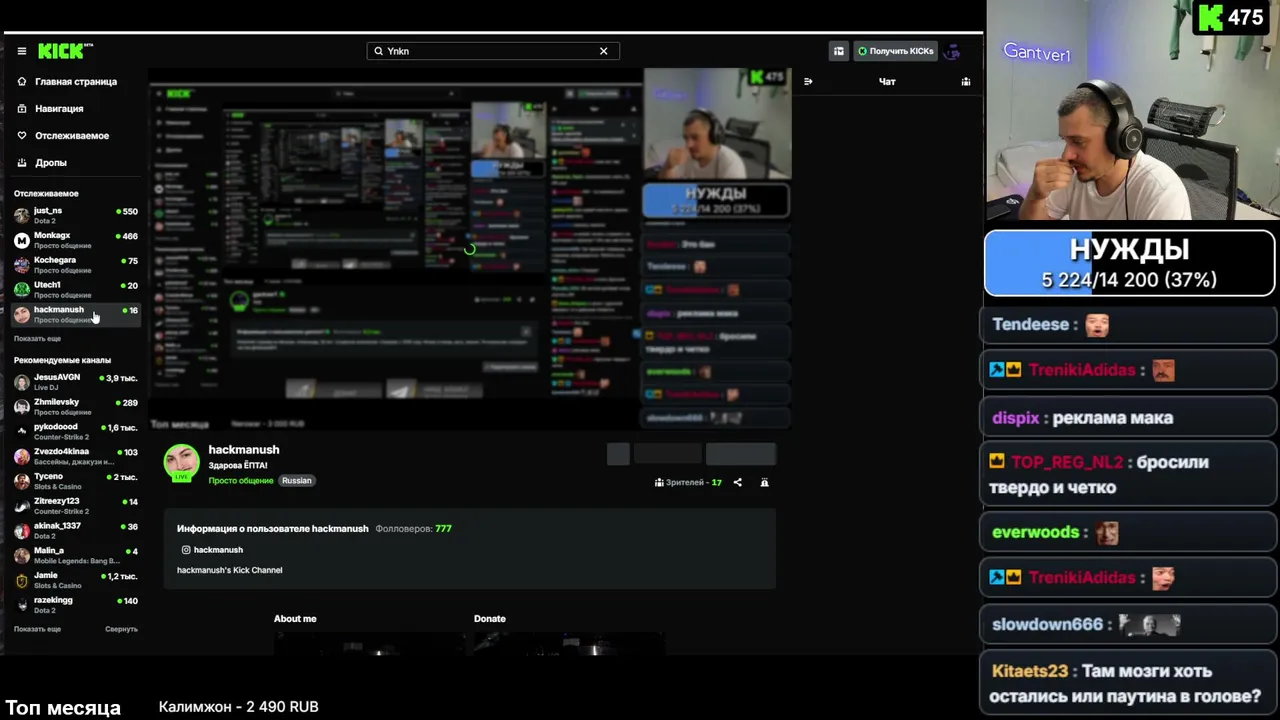The height and width of the screenshot is (720, 1280).
Task: Share the stream via share icon
Action: click(738, 483)
